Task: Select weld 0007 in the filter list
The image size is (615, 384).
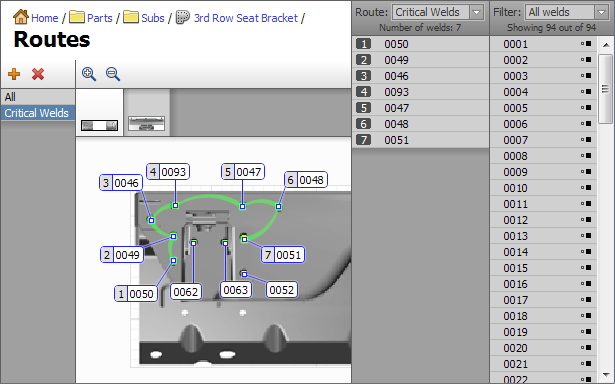Action: click(544, 140)
